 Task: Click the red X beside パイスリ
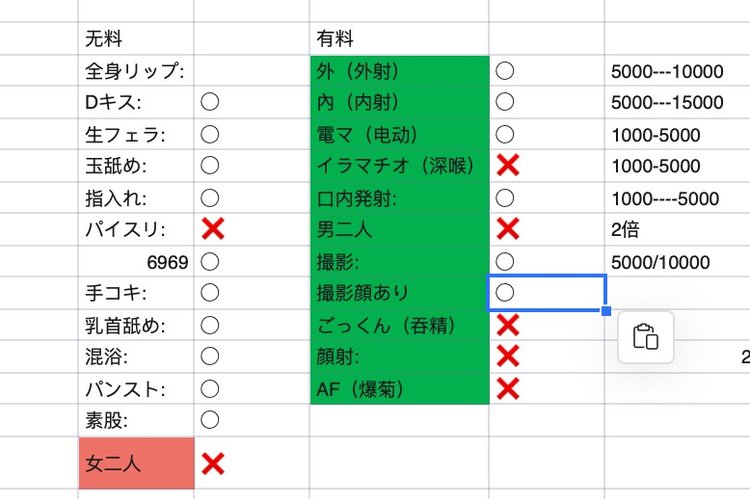coord(212,230)
